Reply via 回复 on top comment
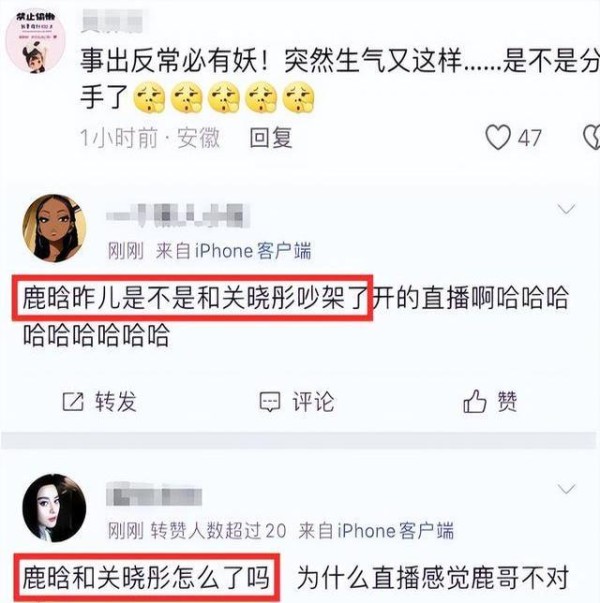The width and height of the screenshot is (600, 603). (x=271, y=138)
